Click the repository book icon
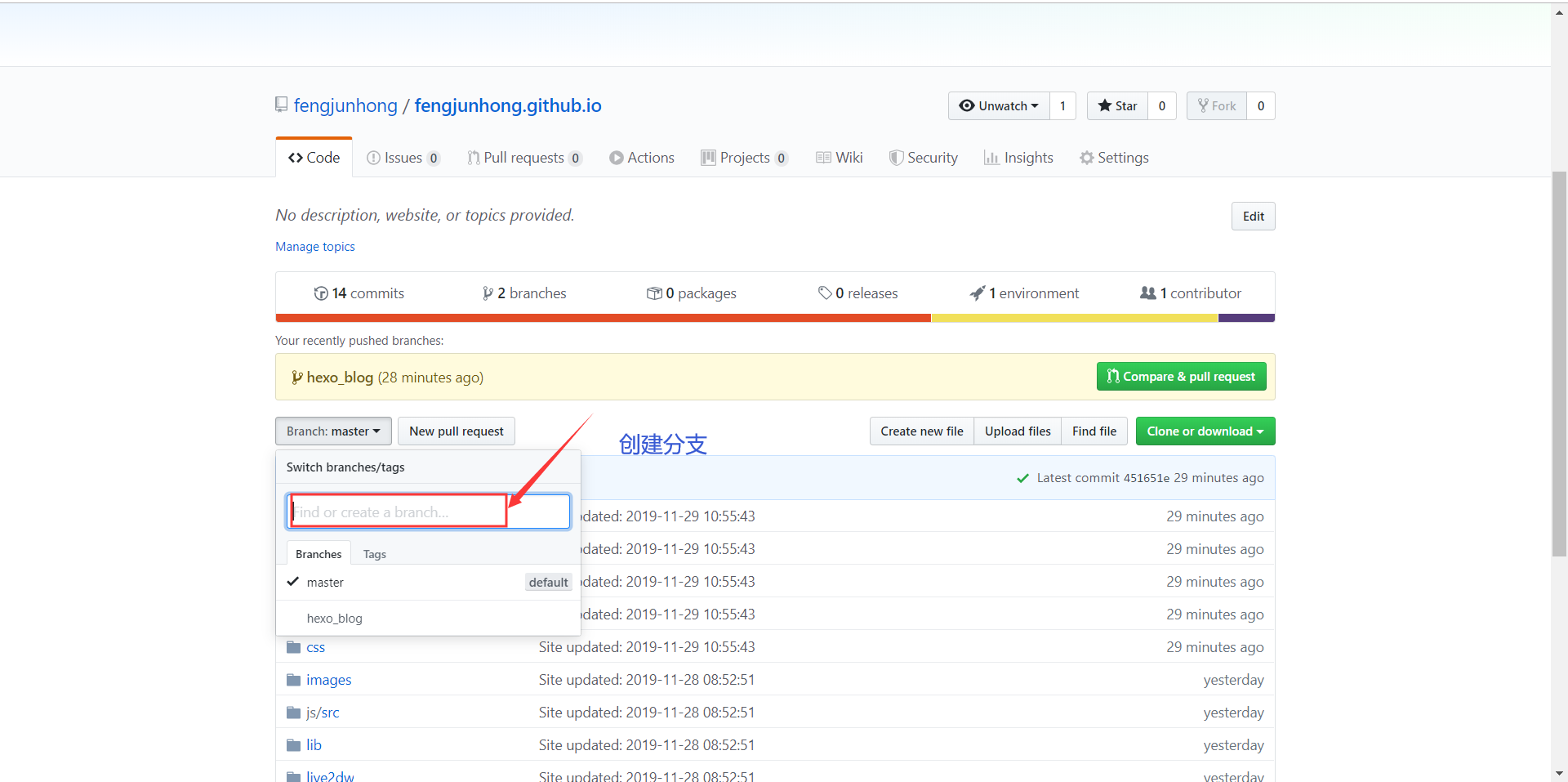 281,105
